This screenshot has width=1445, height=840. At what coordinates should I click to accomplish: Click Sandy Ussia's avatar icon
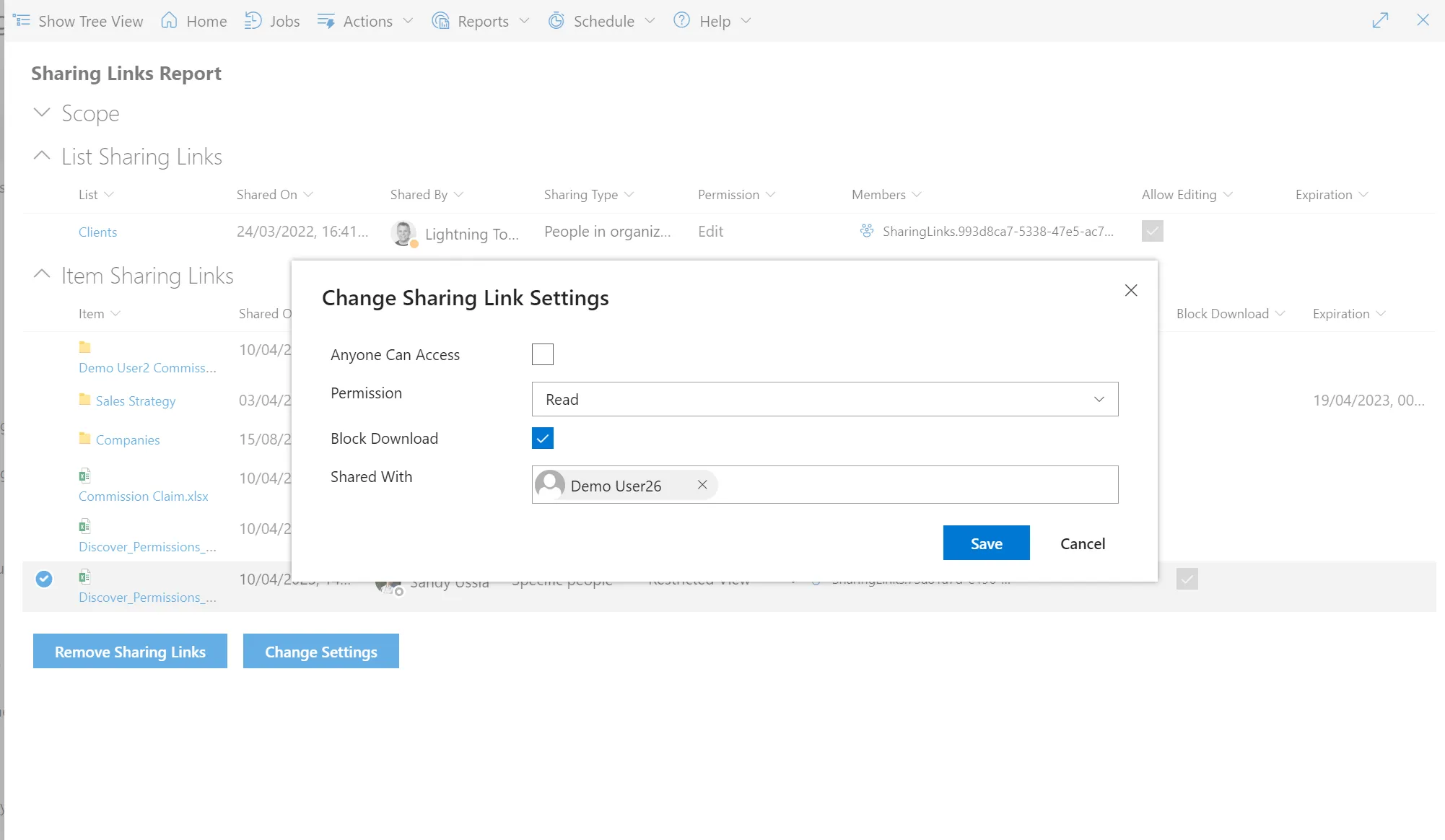388,586
